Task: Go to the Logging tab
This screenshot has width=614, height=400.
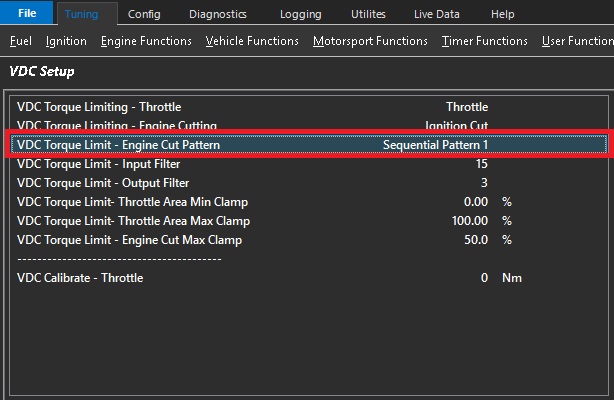Action: [301, 14]
